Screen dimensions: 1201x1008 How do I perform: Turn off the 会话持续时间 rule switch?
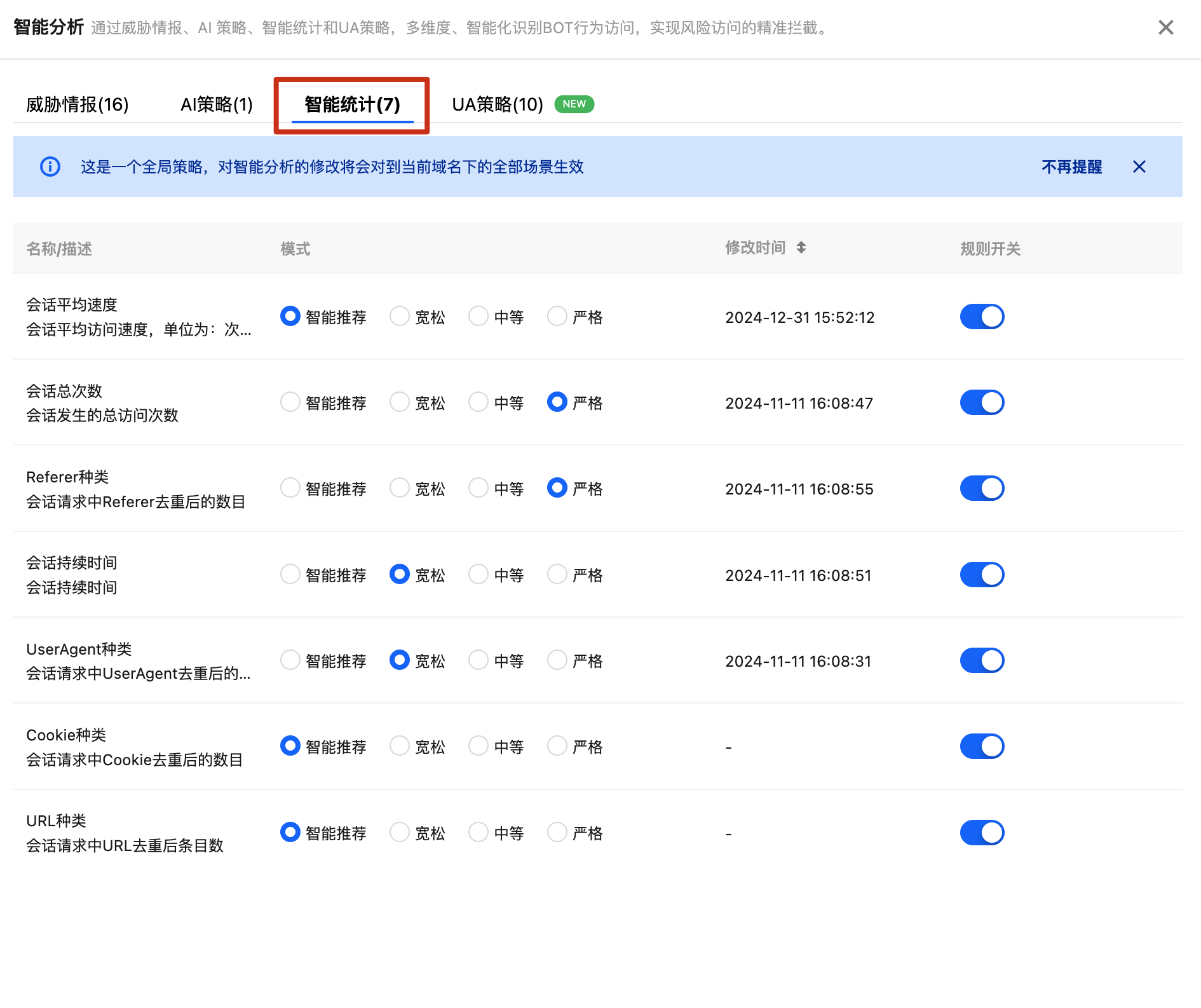tap(982, 575)
